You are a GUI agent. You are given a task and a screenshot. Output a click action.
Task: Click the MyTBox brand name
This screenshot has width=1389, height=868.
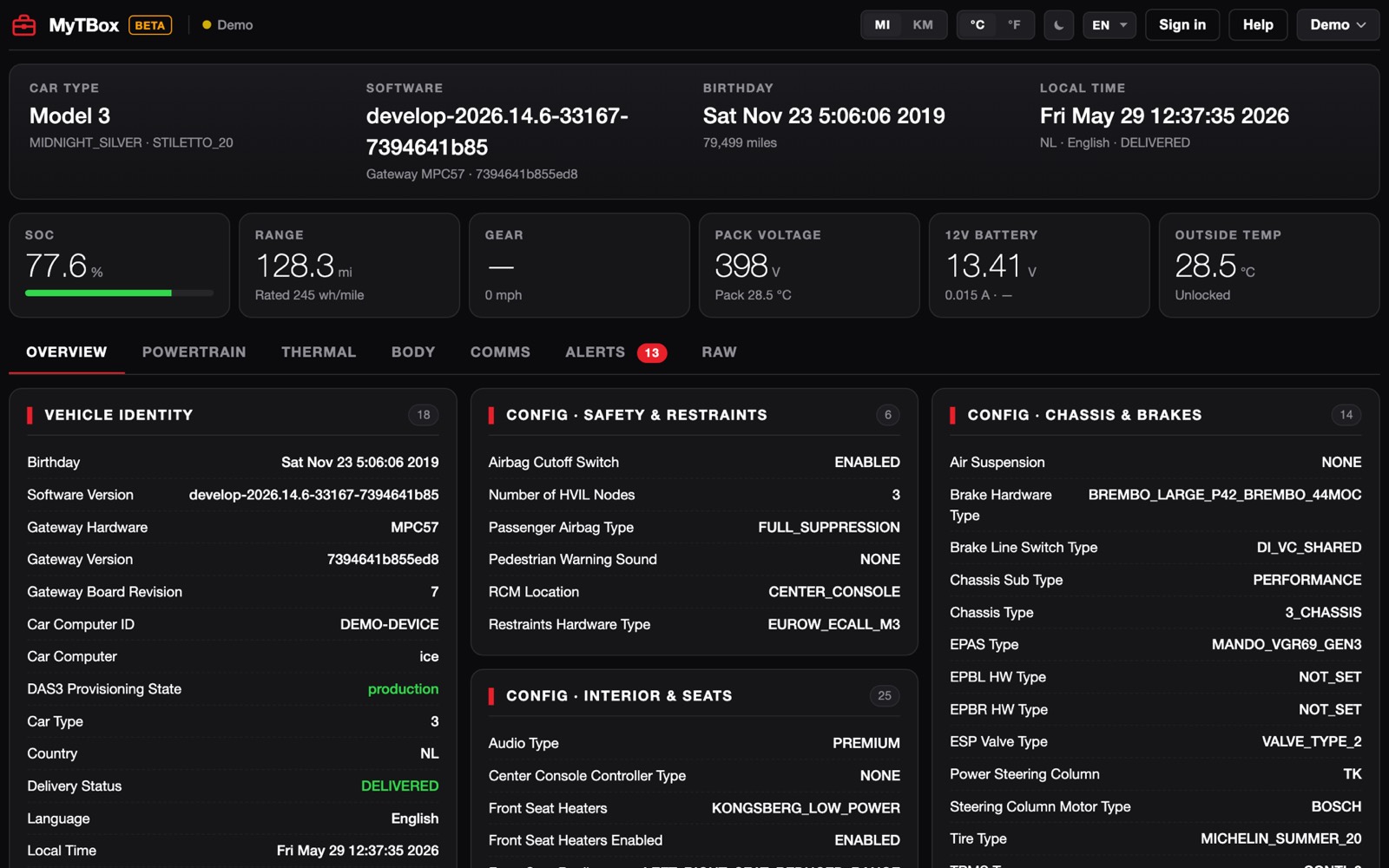83,25
